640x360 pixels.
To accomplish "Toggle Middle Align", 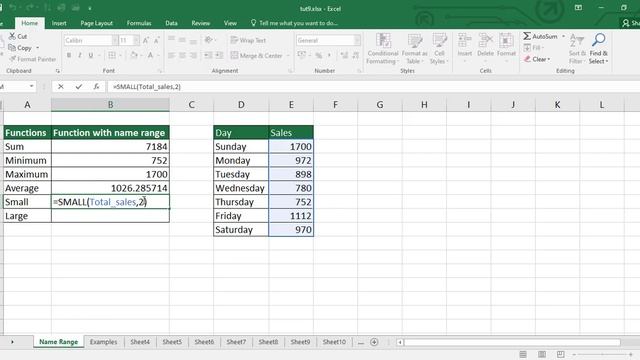I will (x=182, y=40).
